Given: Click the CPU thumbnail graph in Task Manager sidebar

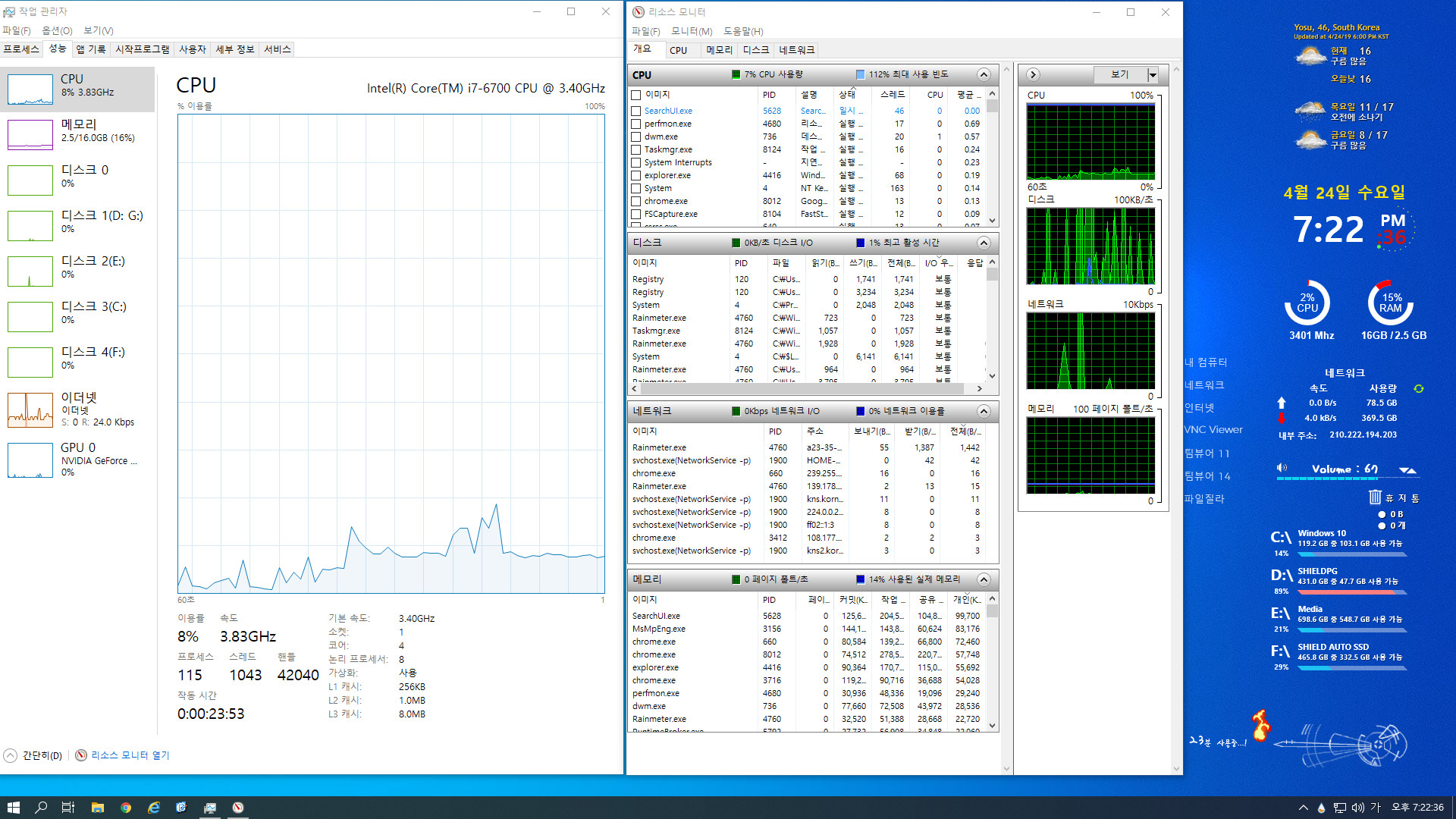Looking at the screenshot, I should [x=30, y=89].
